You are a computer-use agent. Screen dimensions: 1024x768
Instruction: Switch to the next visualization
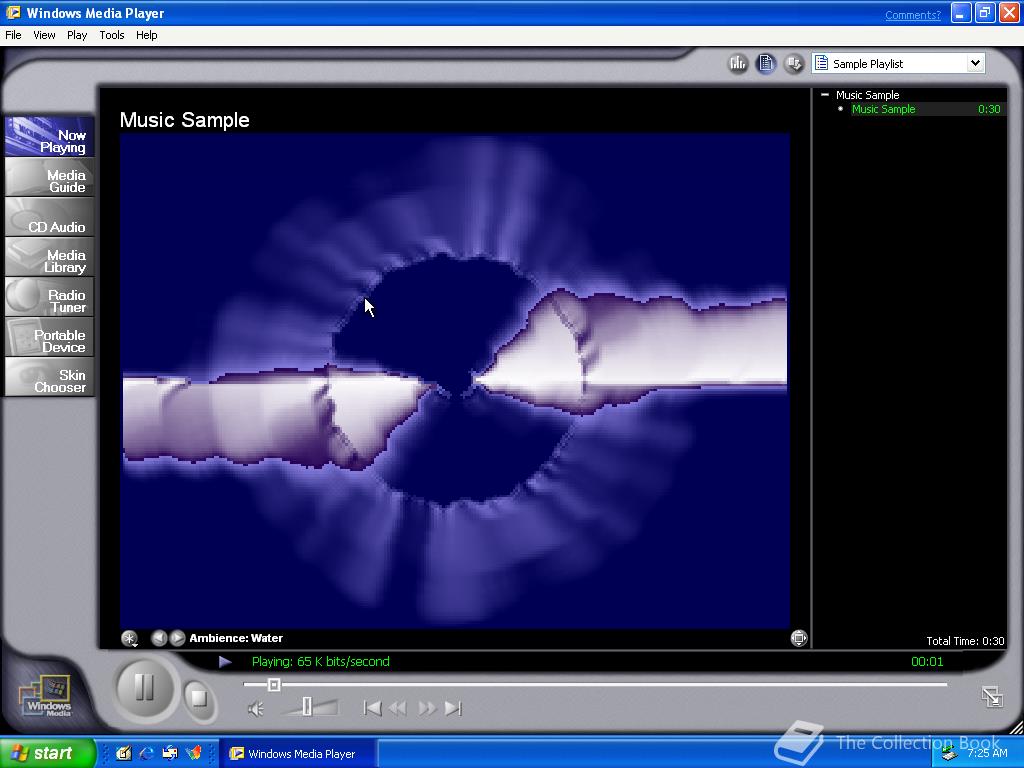pyautogui.click(x=177, y=638)
